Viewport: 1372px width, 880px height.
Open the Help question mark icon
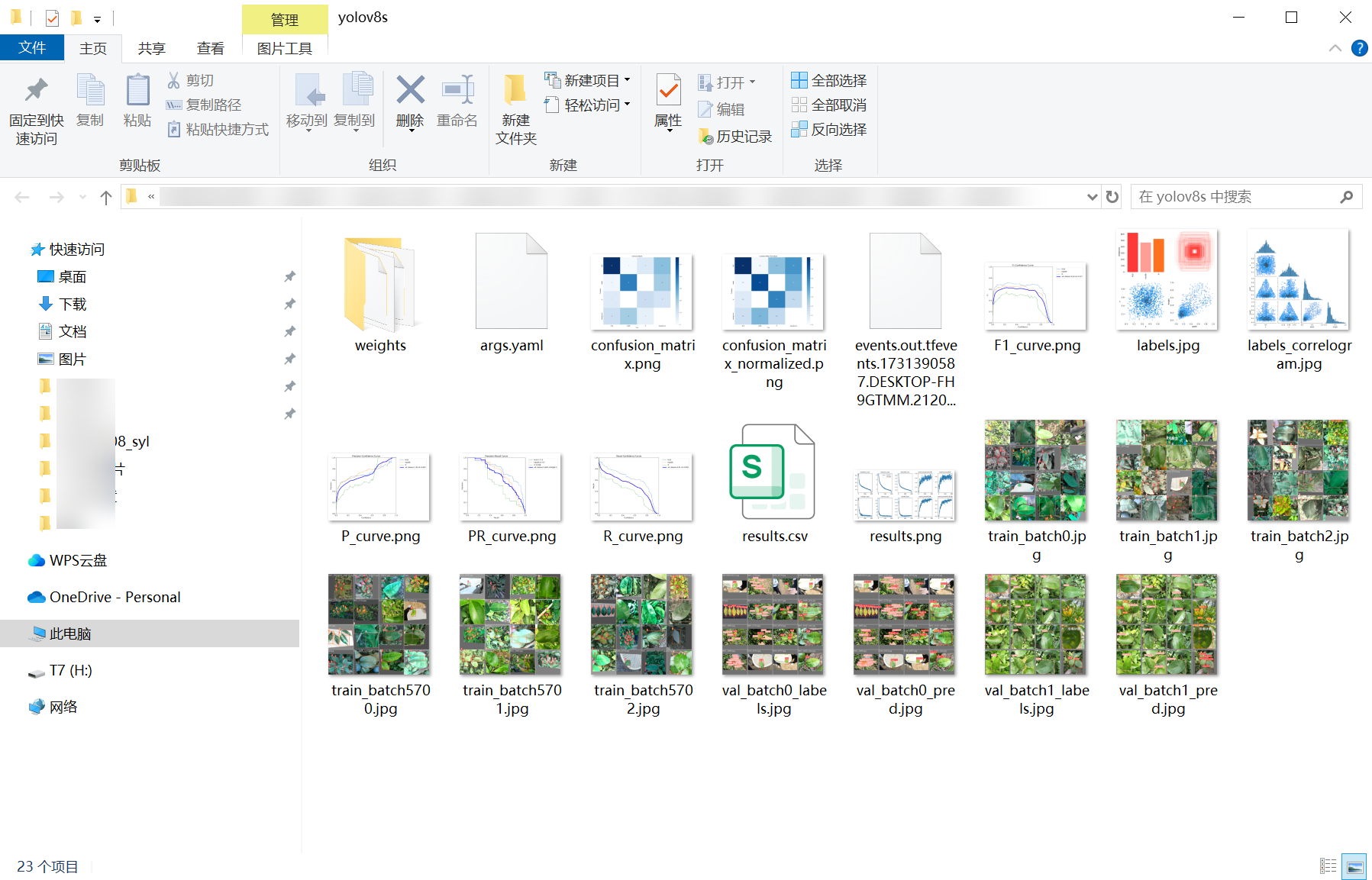coord(1359,48)
